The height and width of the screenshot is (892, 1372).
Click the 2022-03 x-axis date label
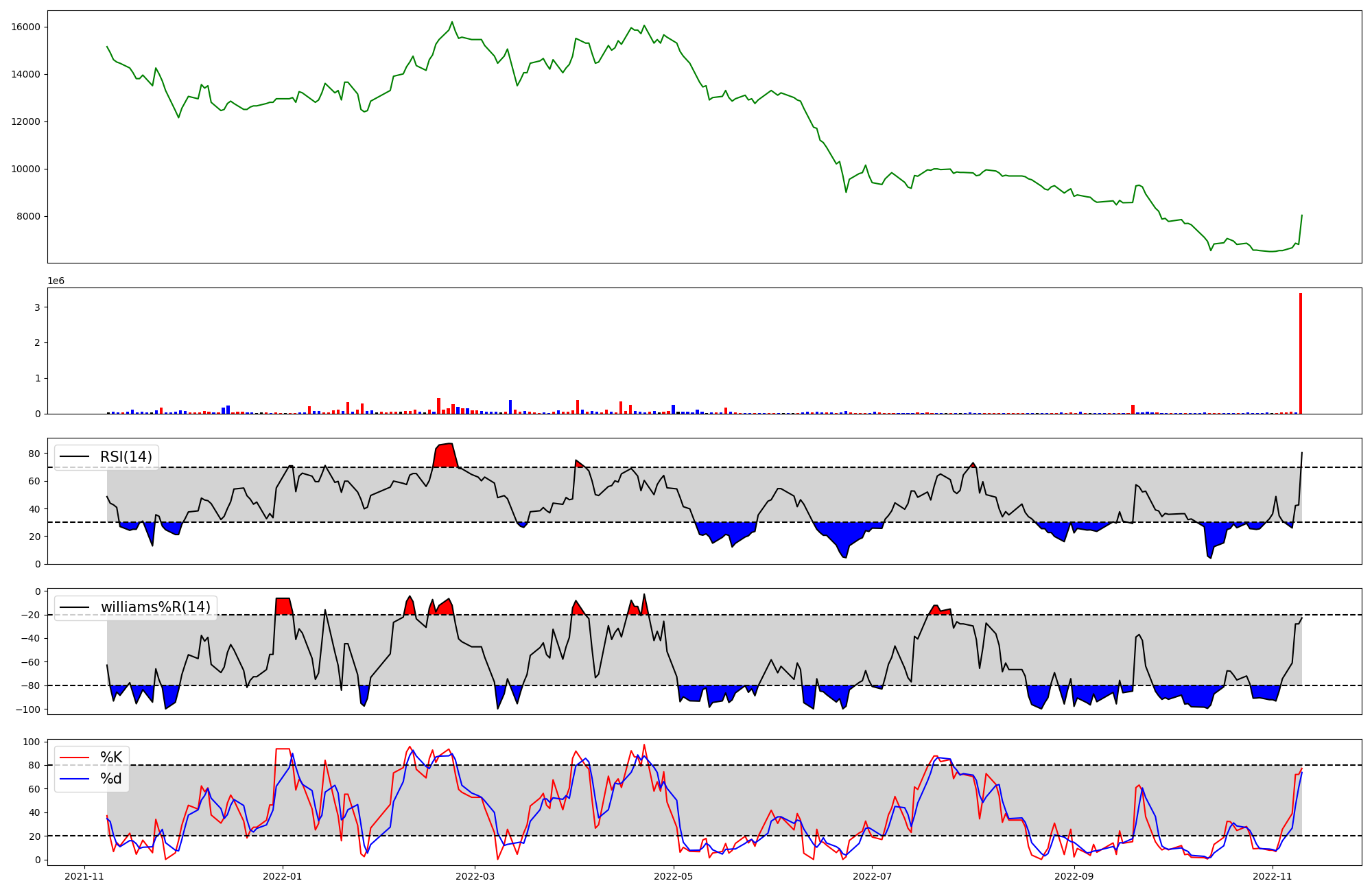[x=475, y=876]
